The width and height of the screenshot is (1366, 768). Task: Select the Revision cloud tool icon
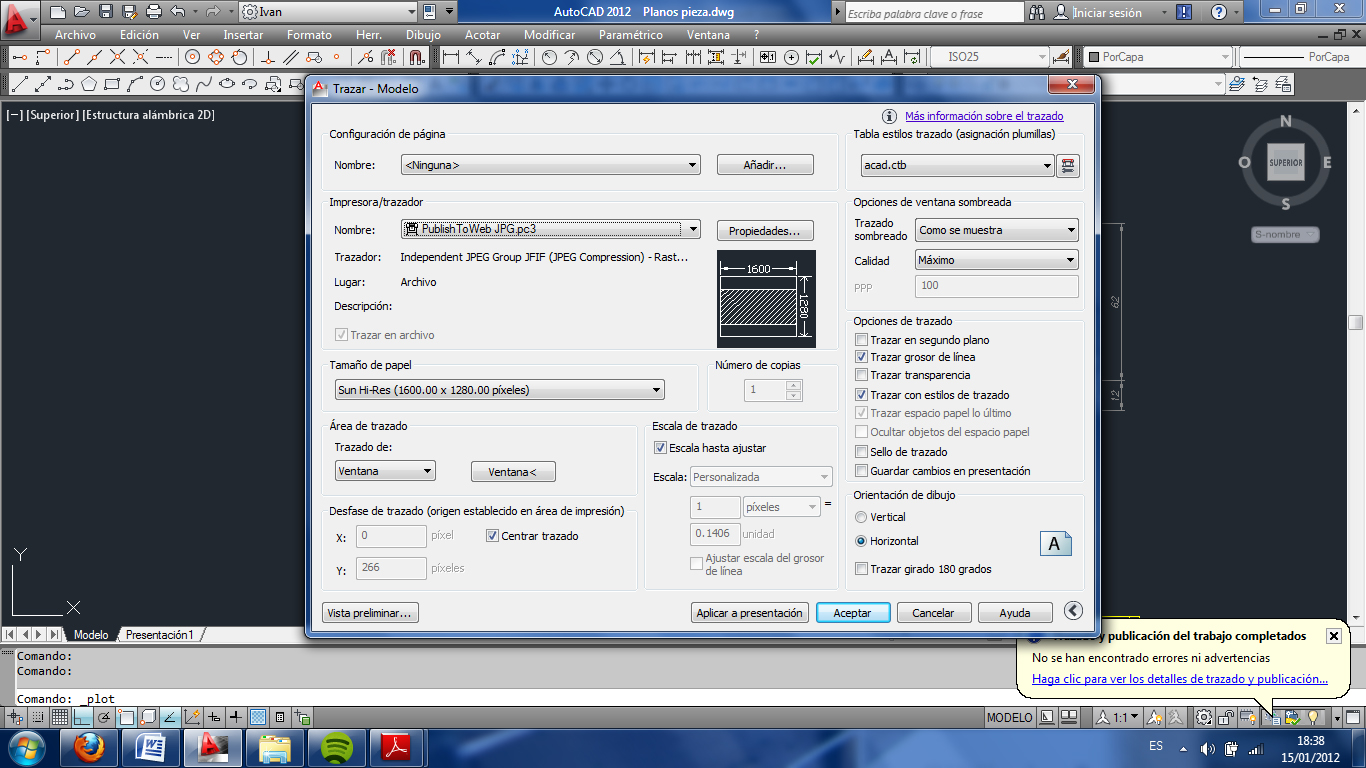(181, 83)
